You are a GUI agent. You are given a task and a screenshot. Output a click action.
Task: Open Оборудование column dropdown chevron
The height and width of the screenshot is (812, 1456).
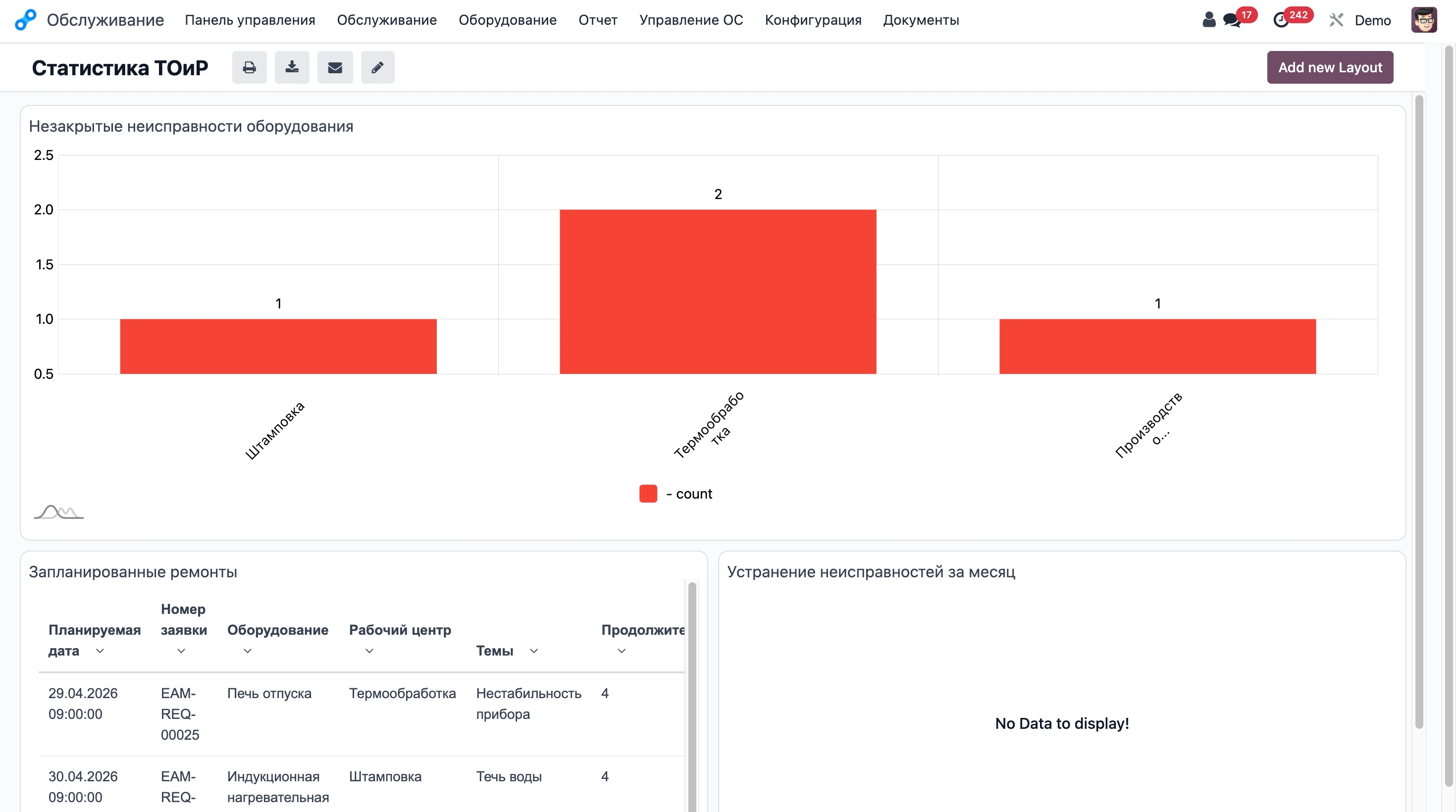248,651
